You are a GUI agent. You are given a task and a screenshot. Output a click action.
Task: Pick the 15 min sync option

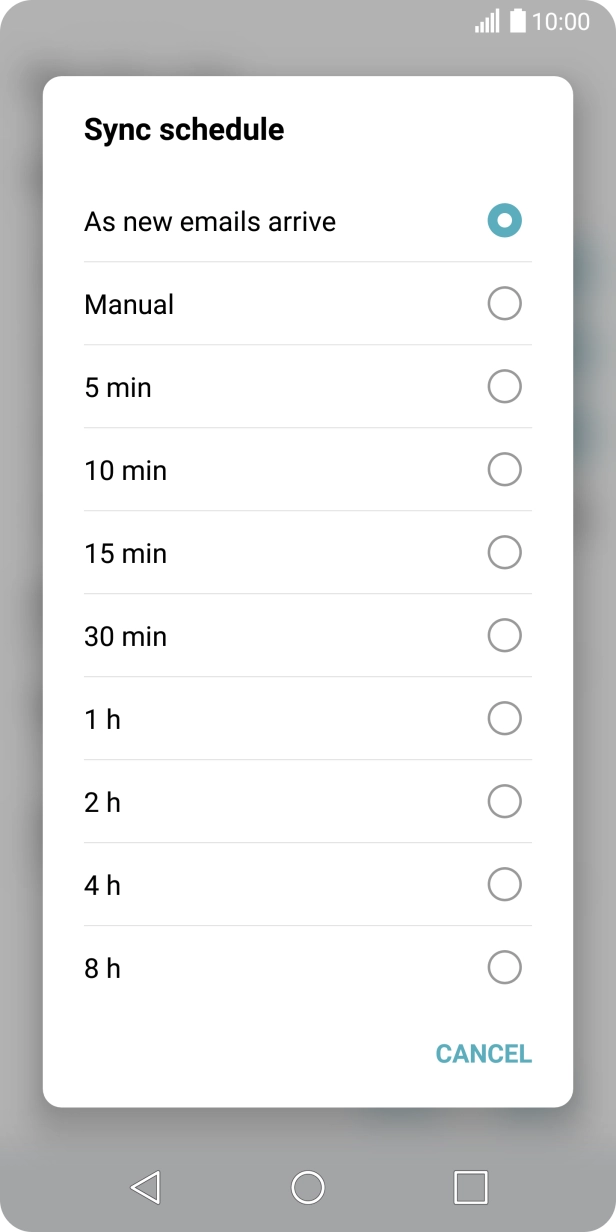coord(504,552)
